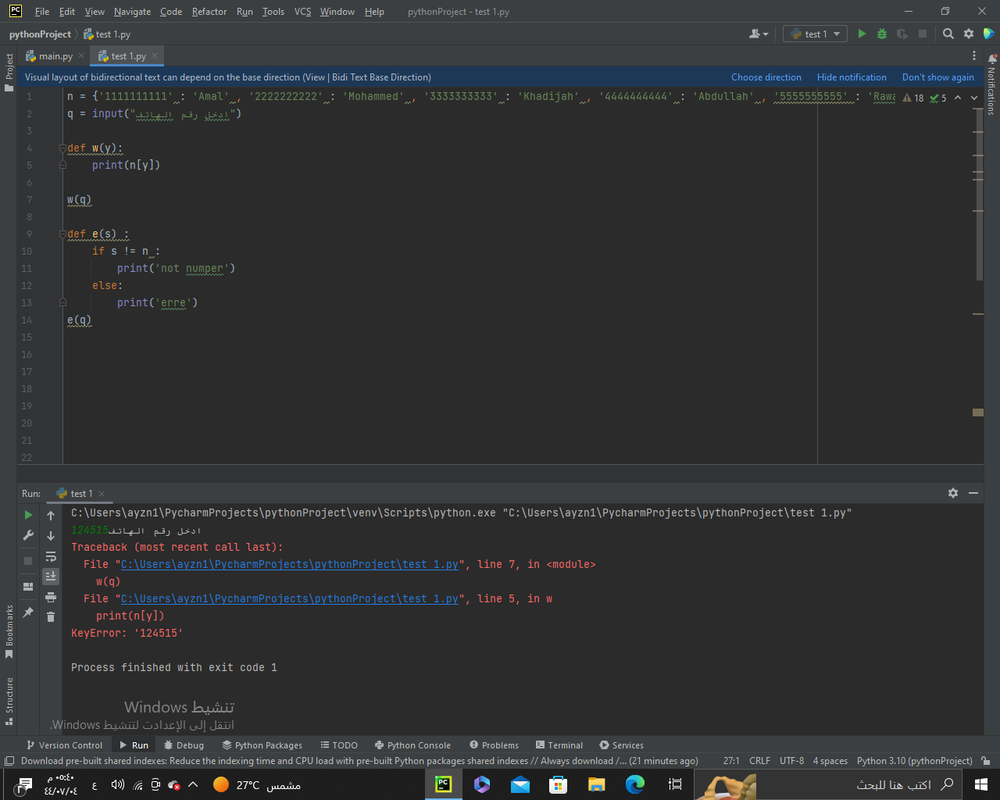The height and width of the screenshot is (800, 1000).
Task: Open the Notifications sidebar panel
Action: point(992,84)
